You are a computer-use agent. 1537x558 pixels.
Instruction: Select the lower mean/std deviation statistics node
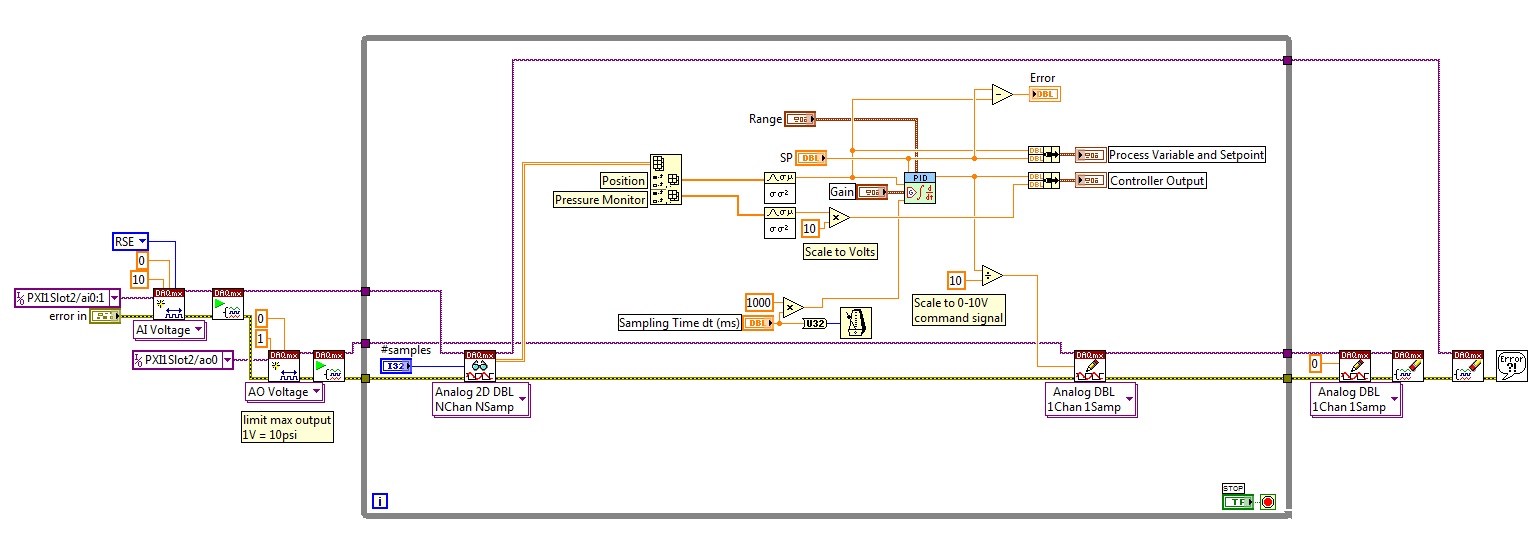(779, 222)
